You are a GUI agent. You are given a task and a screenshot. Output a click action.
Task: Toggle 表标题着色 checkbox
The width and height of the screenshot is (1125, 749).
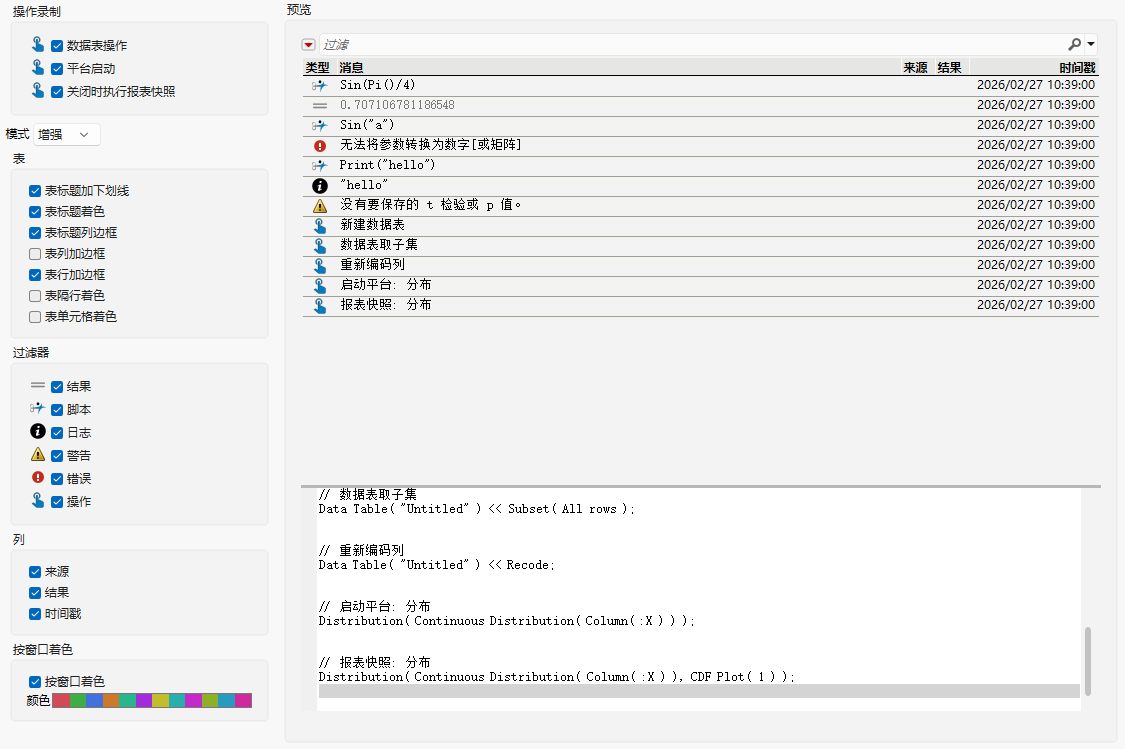(x=35, y=212)
